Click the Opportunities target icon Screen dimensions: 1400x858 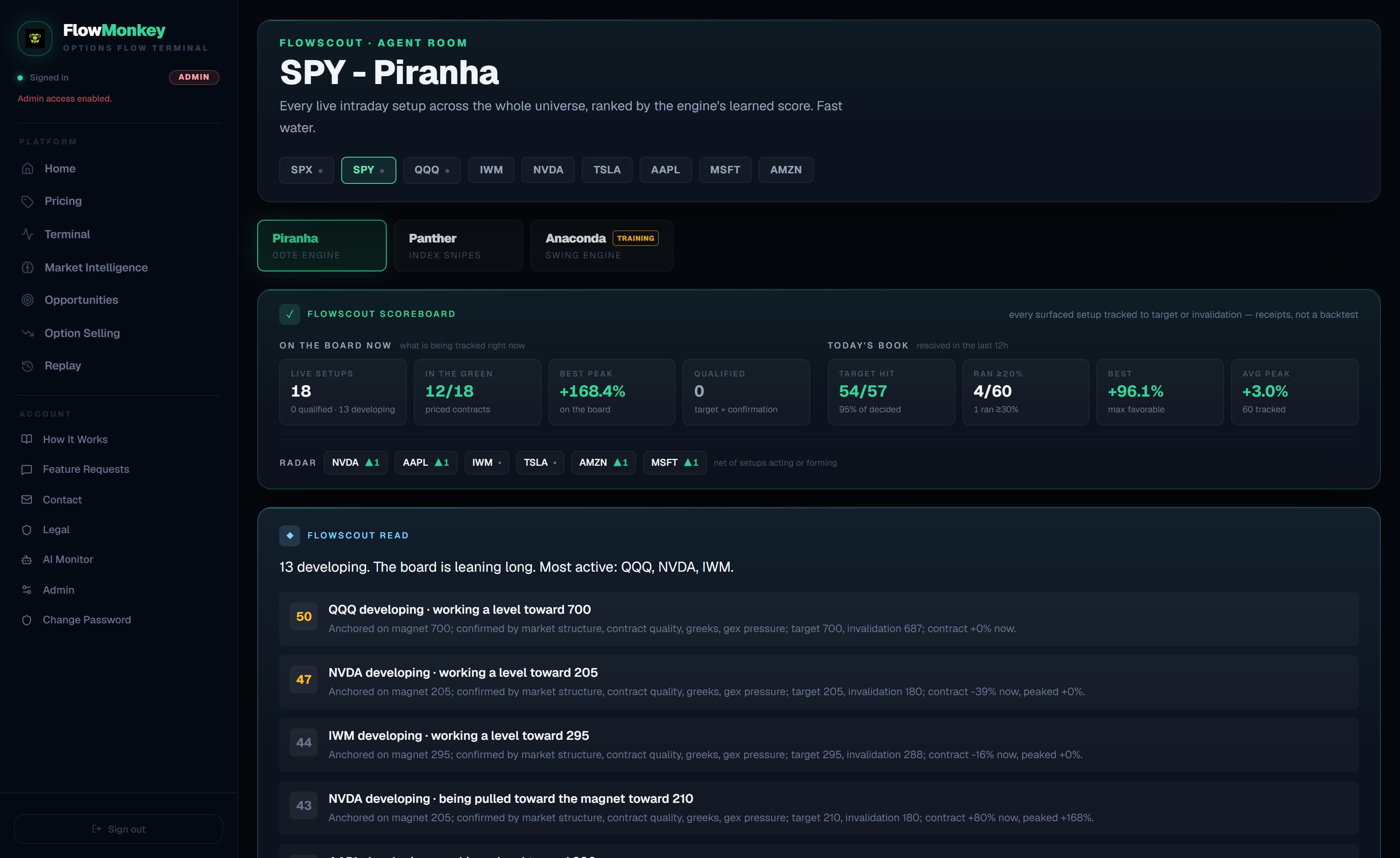[27, 300]
